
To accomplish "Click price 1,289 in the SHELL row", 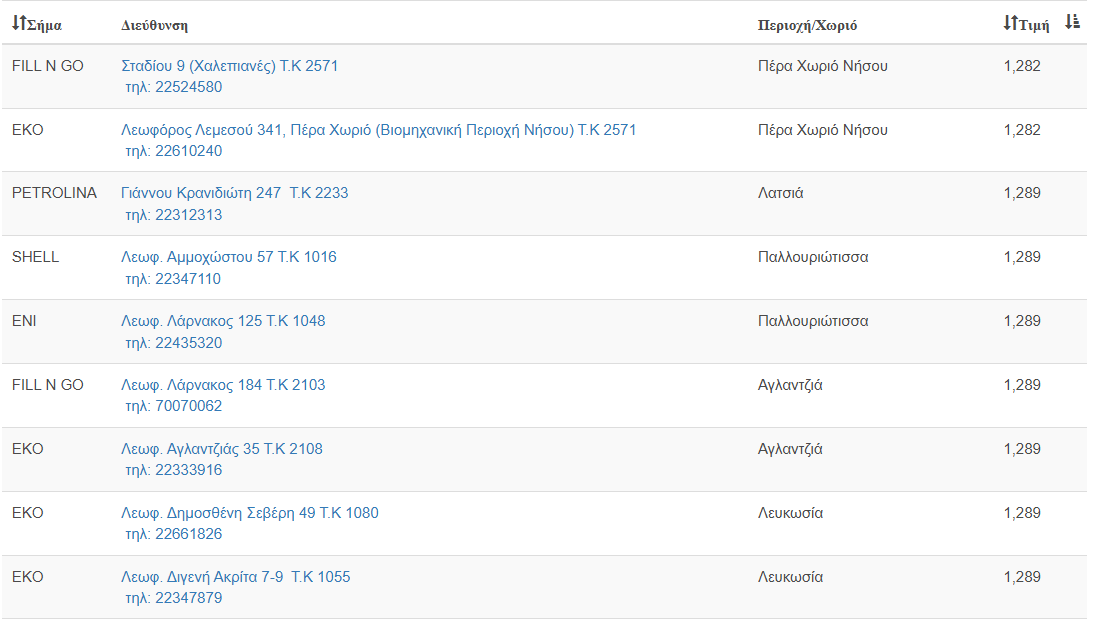I will pos(1022,257).
